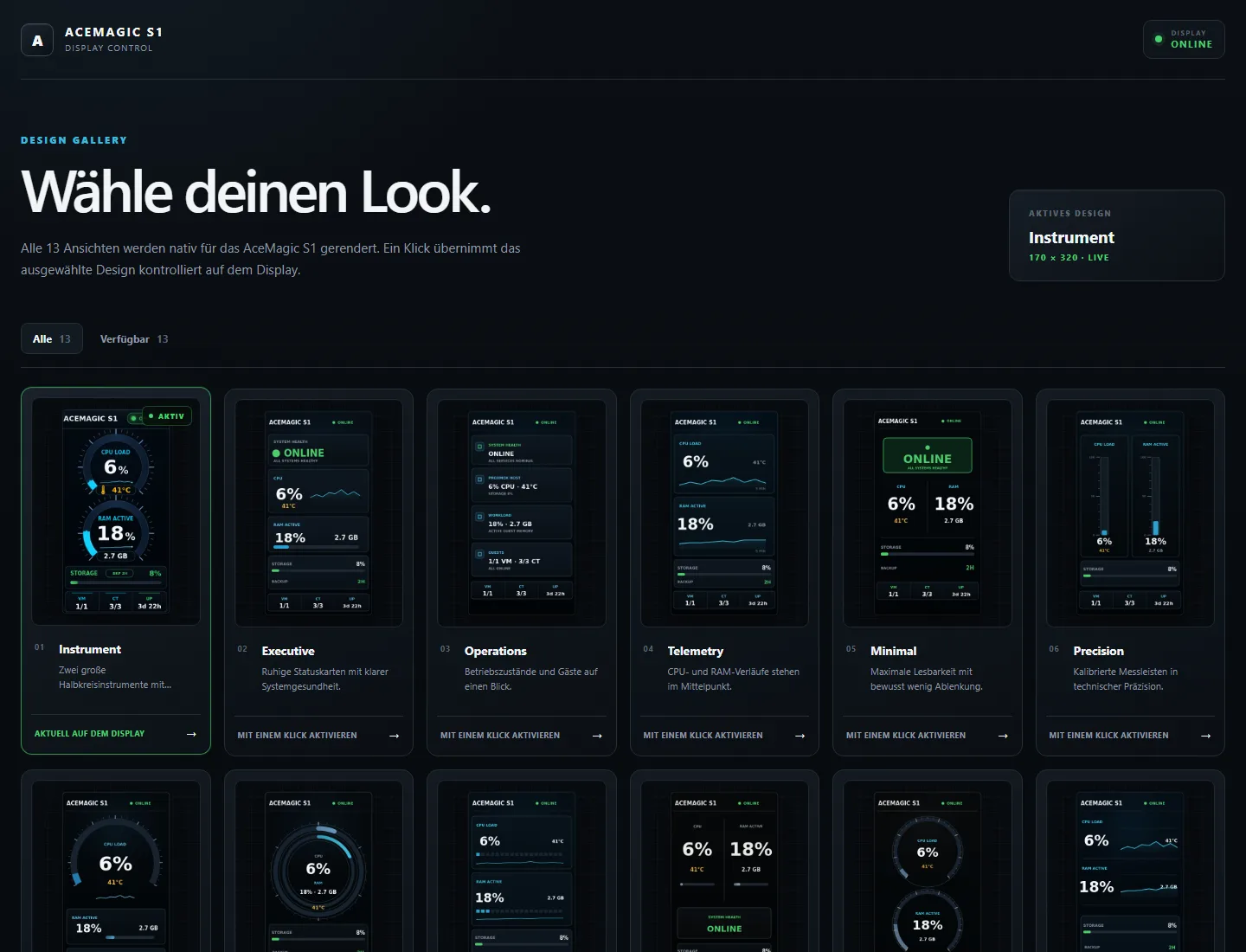
Task: Open the Precision design preview thumbnail
Action: (x=1130, y=513)
